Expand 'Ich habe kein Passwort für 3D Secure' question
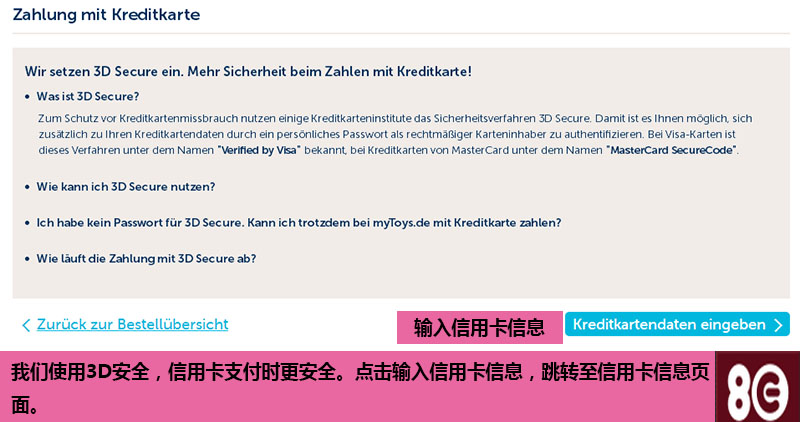 tap(298, 223)
